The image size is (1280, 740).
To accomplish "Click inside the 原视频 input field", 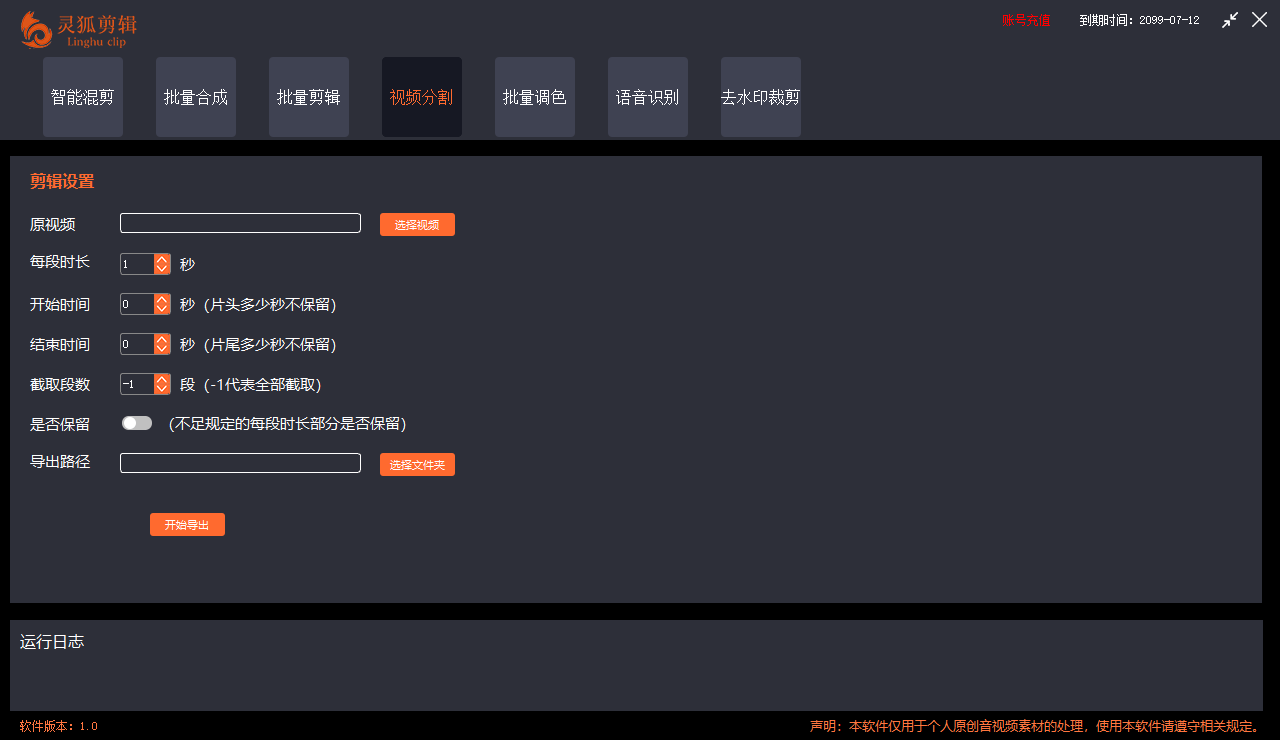I will pyautogui.click(x=240, y=222).
